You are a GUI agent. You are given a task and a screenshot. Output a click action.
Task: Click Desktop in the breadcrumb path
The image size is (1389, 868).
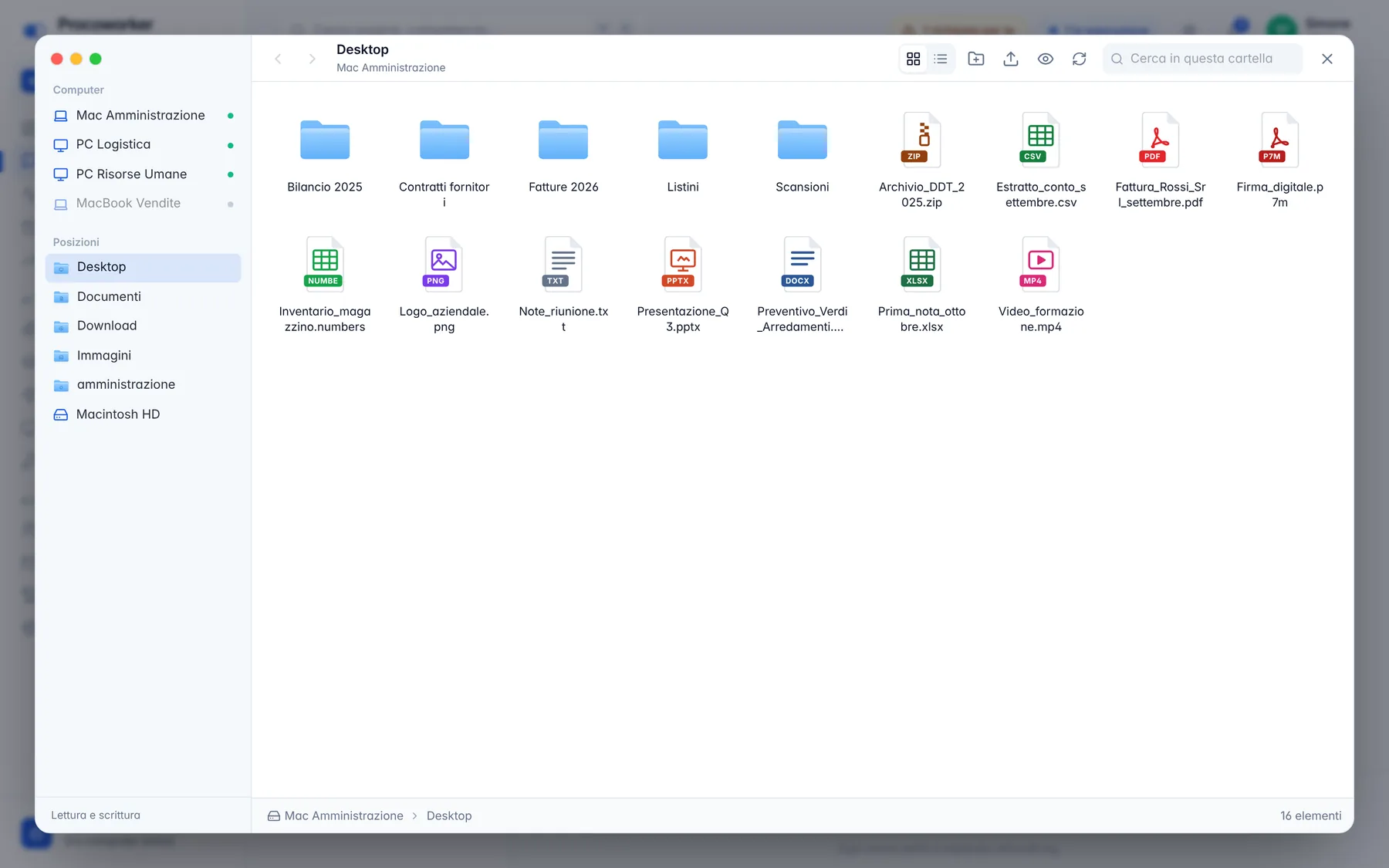(449, 816)
